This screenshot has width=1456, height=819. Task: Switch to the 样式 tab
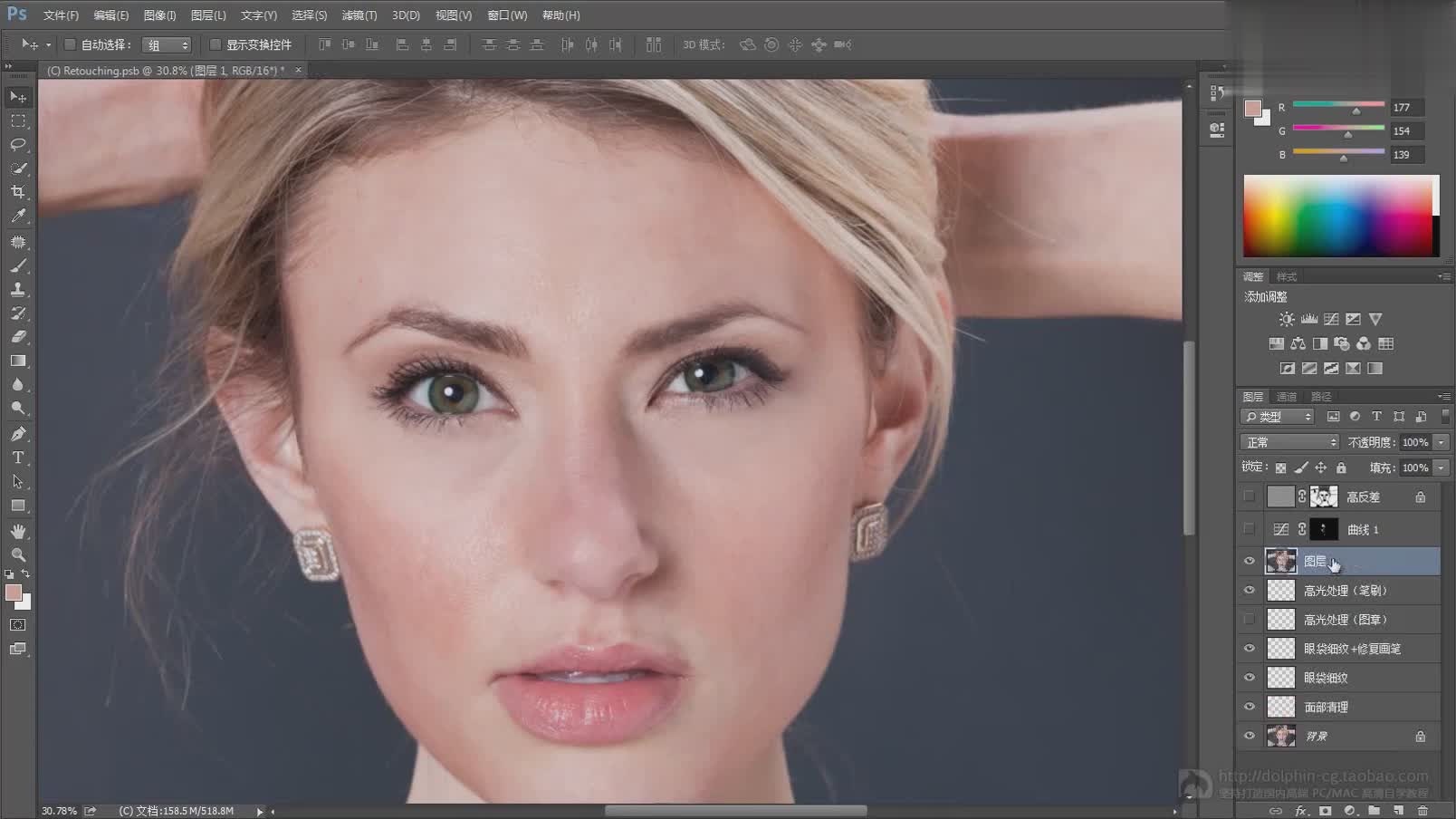coord(1287,277)
